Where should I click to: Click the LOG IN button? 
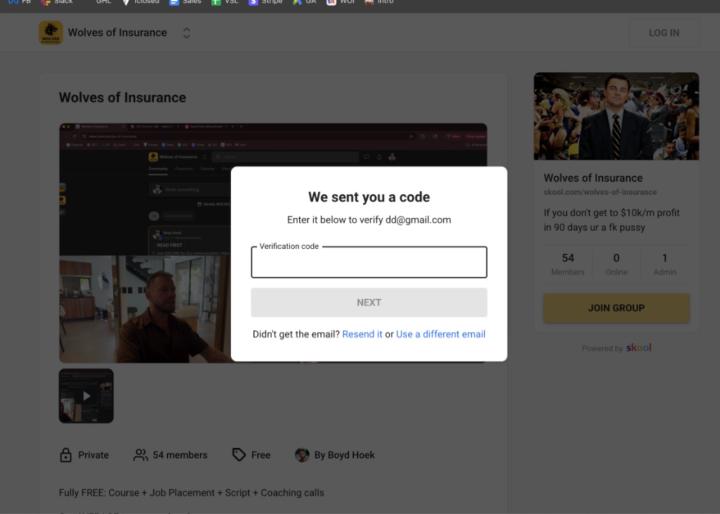click(x=664, y=33)
